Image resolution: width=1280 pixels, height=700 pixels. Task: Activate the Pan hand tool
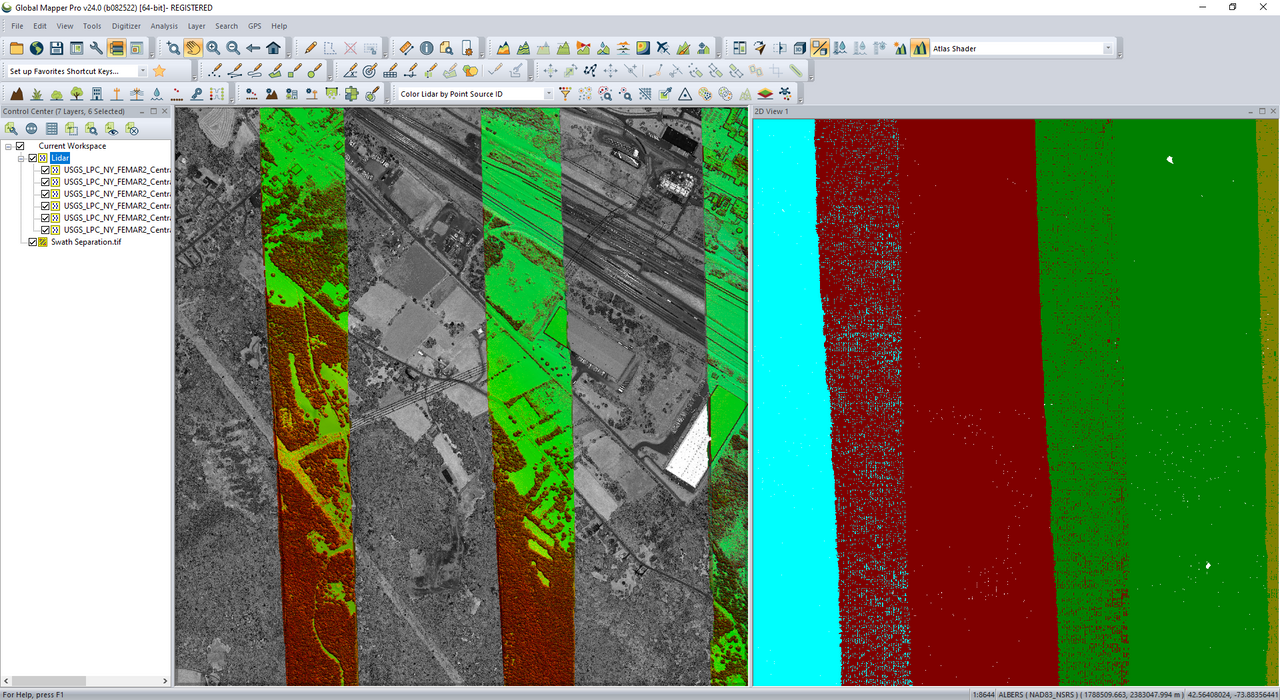(193, 48)
